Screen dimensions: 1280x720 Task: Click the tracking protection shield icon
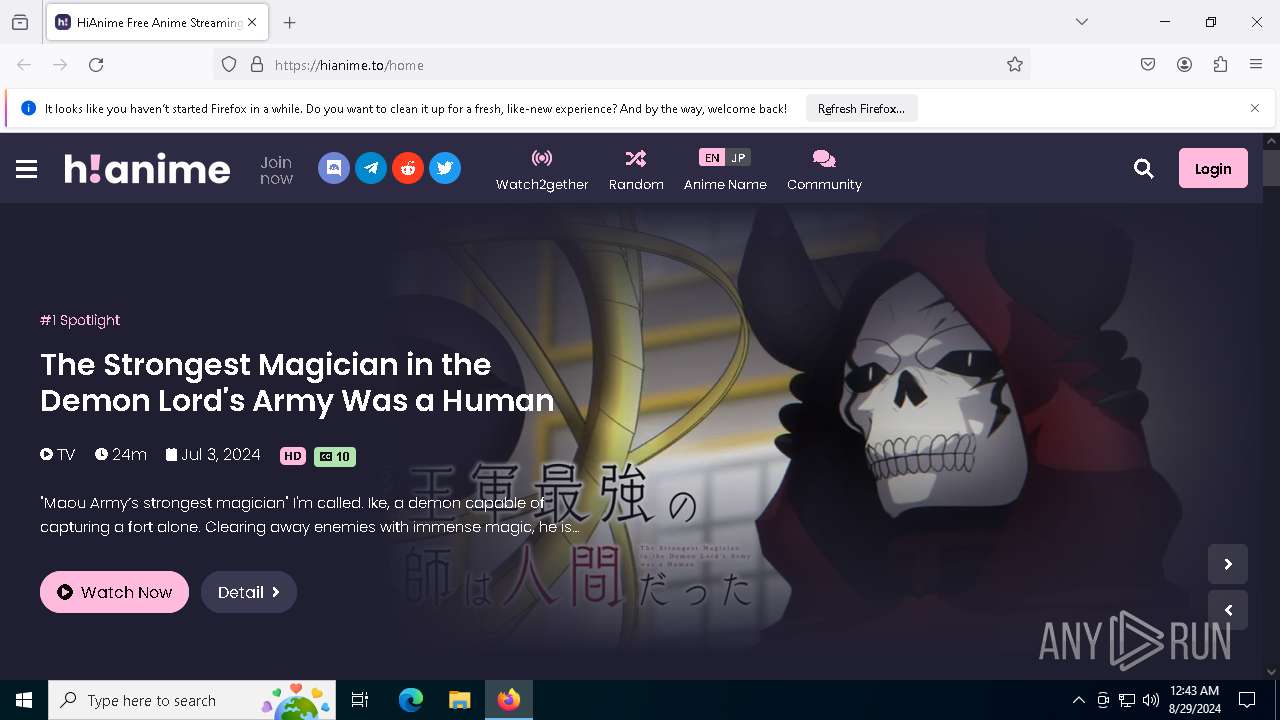click(229, 65)
